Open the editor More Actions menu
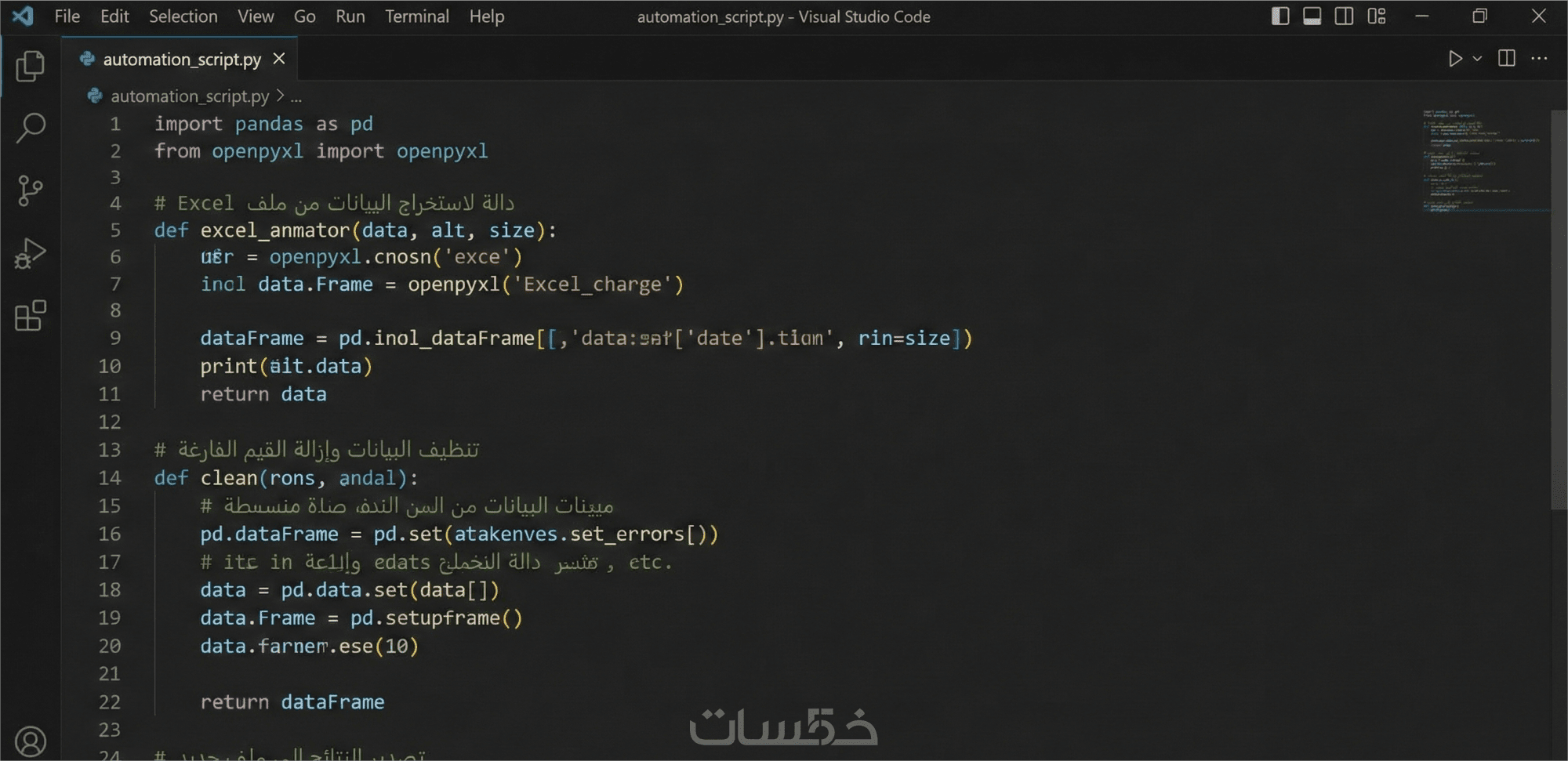 pyautogui.click(x=1539, y=59)
